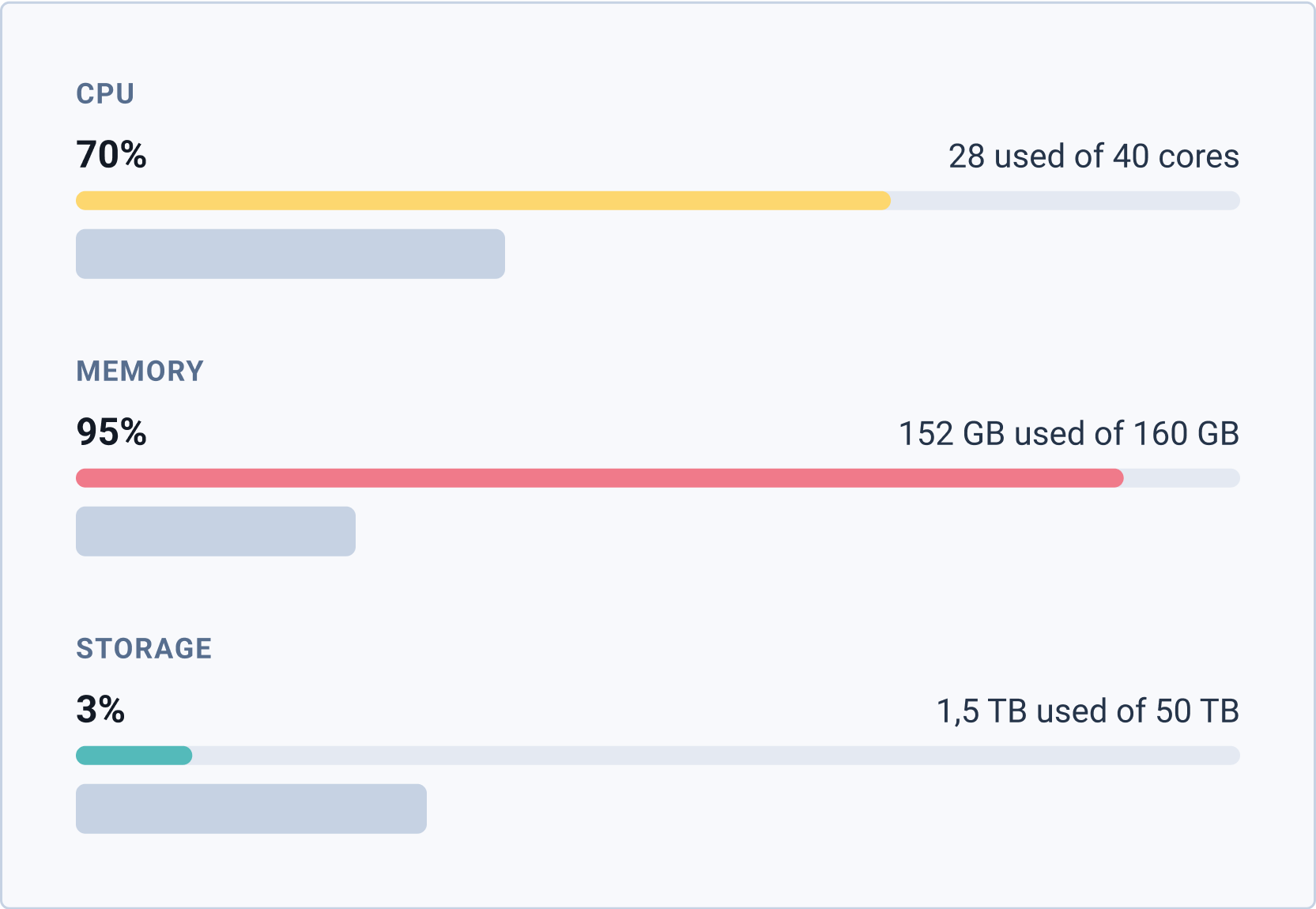Screen dimensions: 1316x909
Task: Click the '1,5 TB used' storage amount
Action: coord(1021,711)
